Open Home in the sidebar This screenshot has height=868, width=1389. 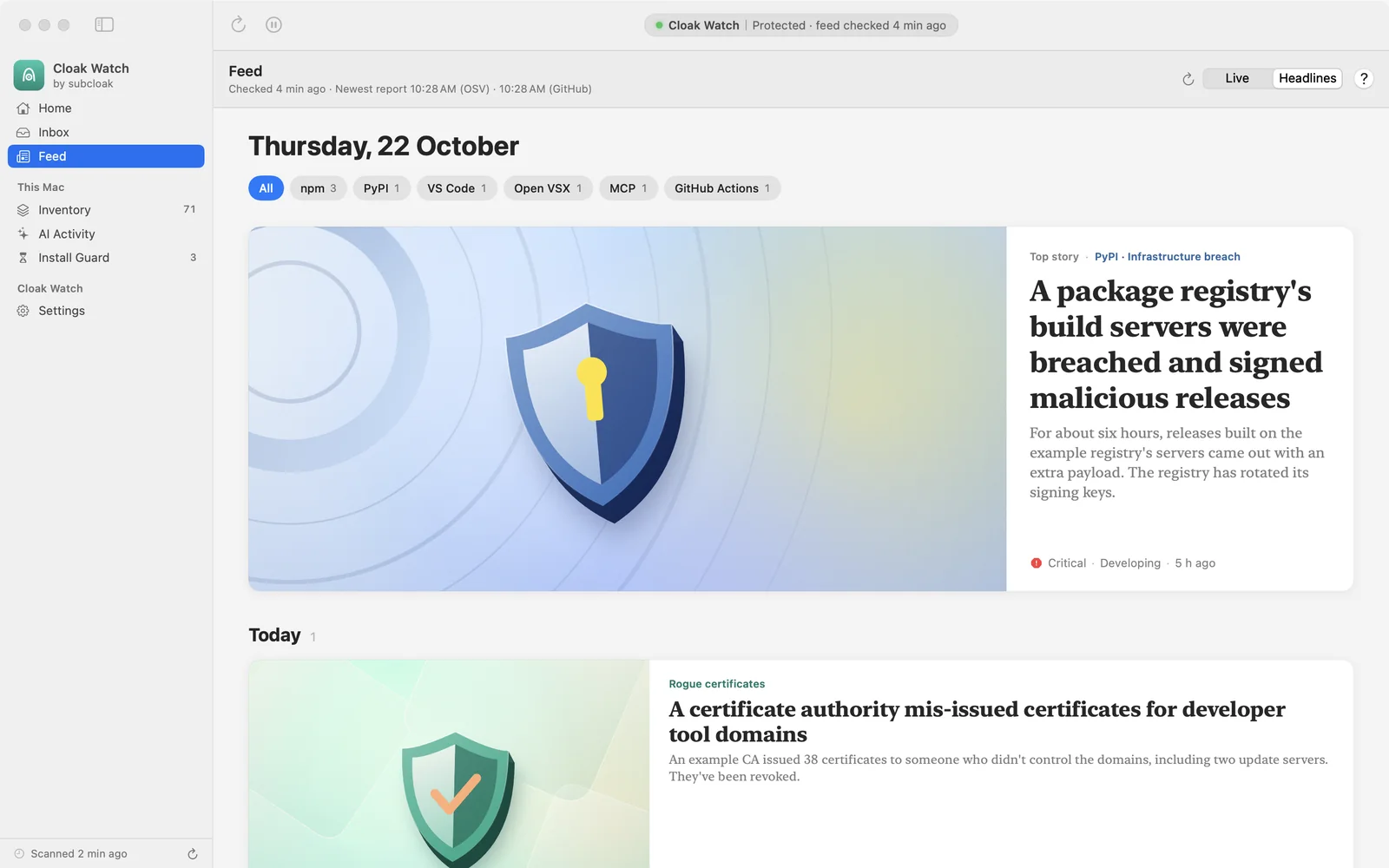coord(106,108)
